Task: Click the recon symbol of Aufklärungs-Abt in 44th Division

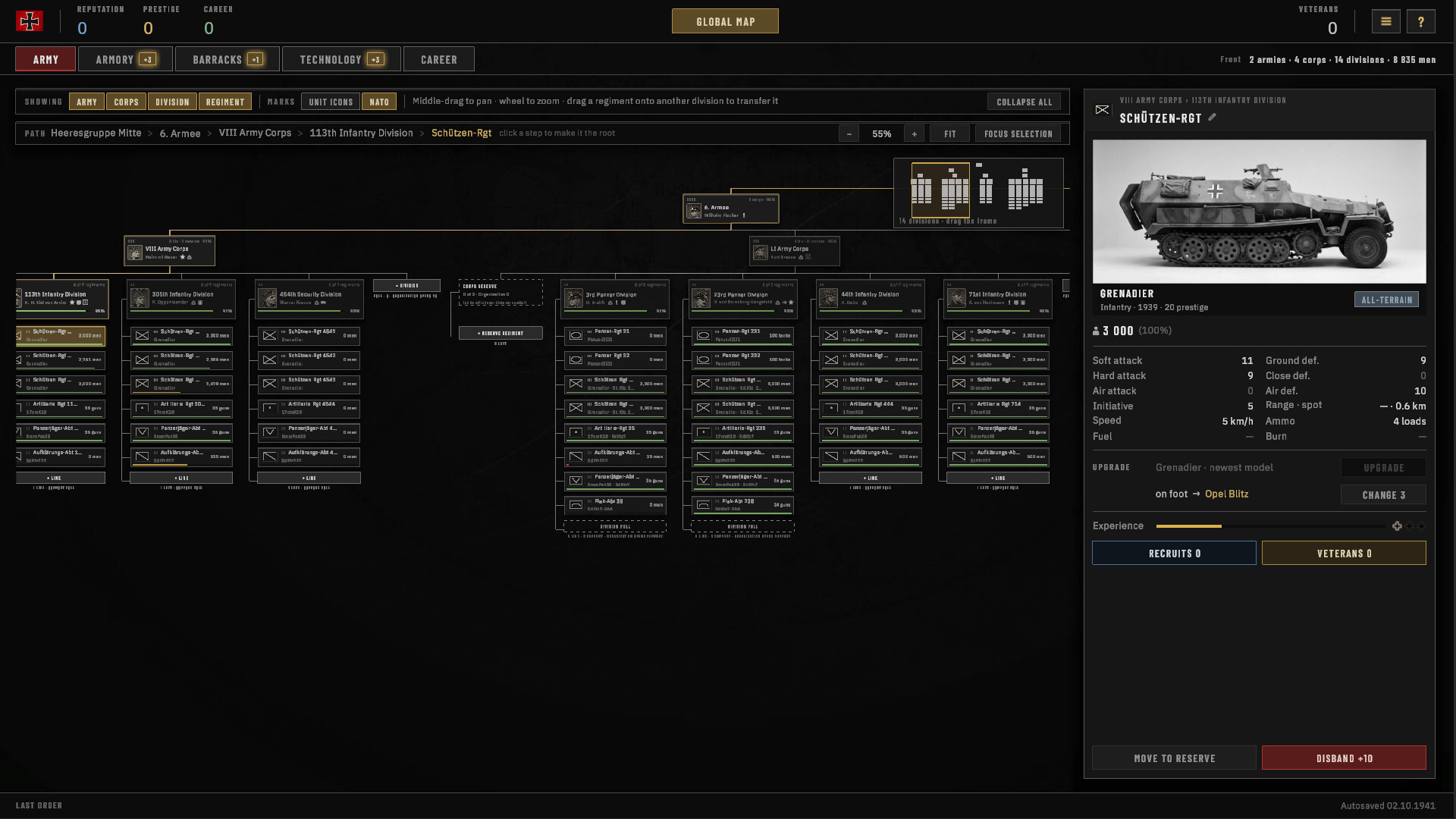Action: point(831,457)
